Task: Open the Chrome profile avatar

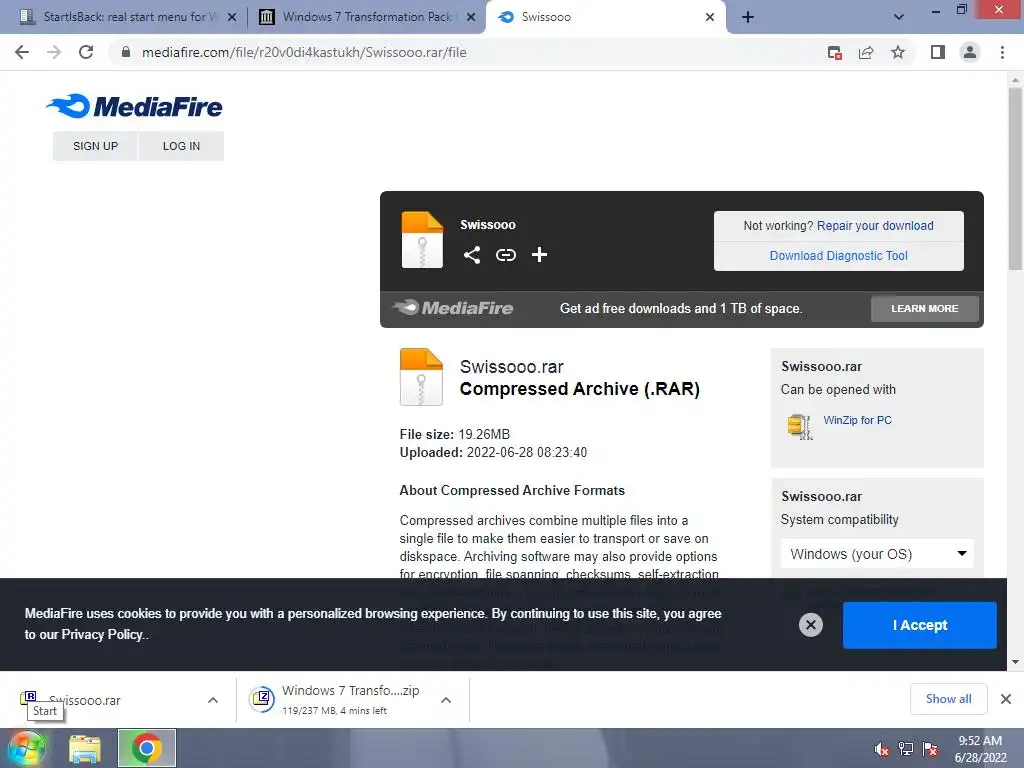Action: pyautogui.click(x=970, y=52)
